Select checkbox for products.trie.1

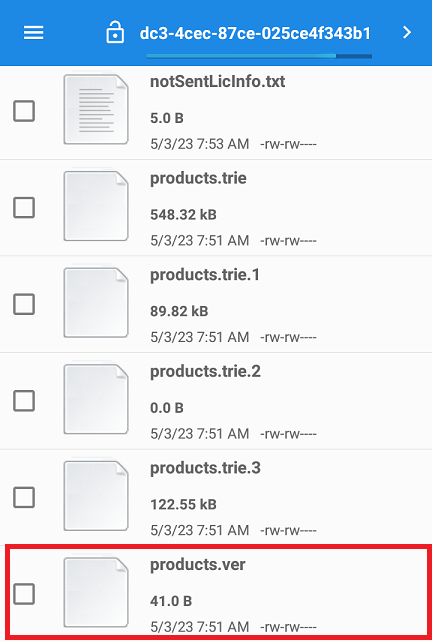[24, 304]
